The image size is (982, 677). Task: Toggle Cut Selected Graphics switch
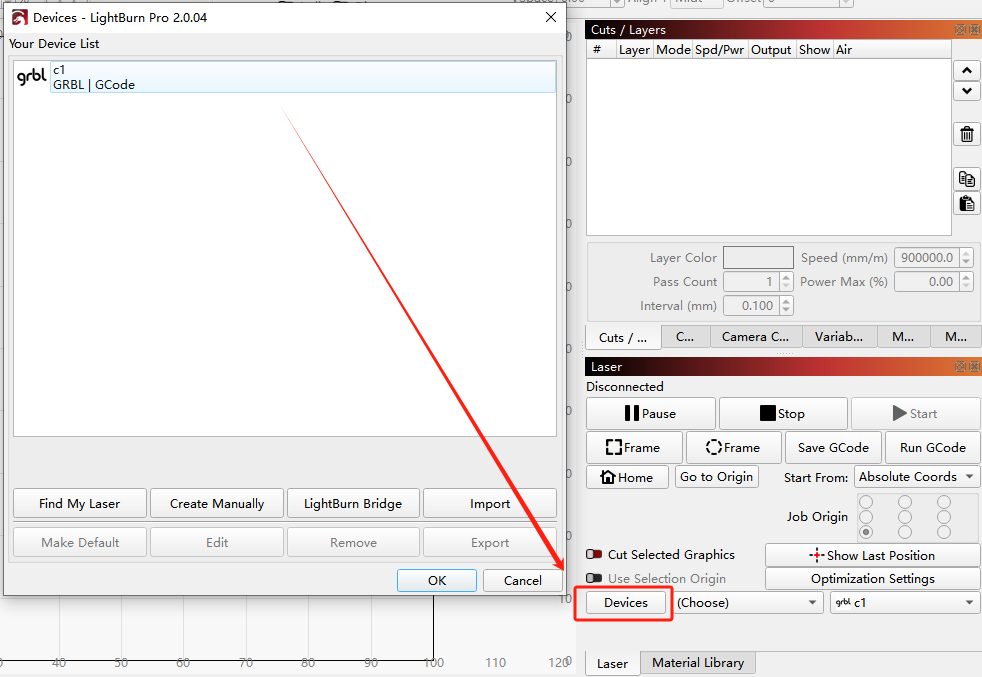click(x=594, y=554)
